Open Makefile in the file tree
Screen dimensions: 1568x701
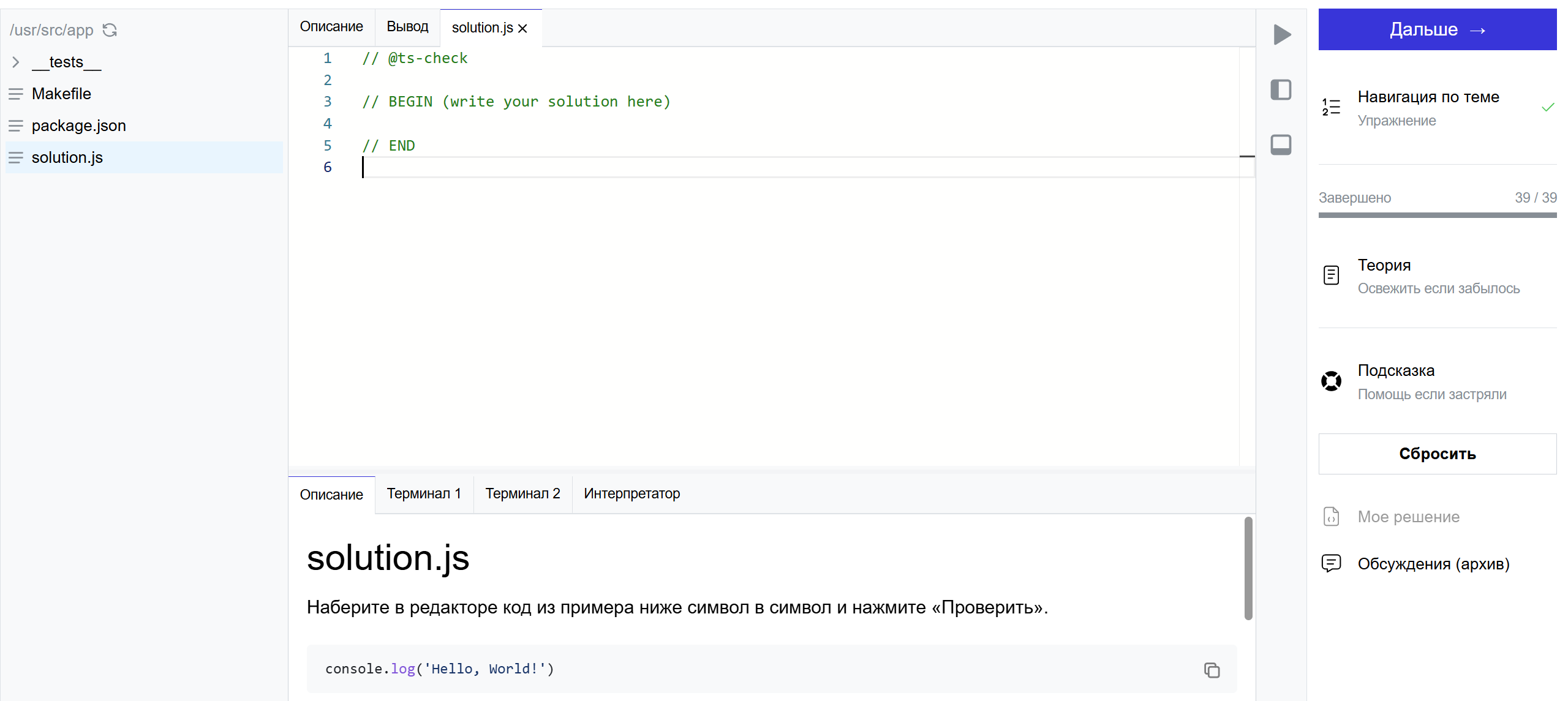[x=61, y=94]
